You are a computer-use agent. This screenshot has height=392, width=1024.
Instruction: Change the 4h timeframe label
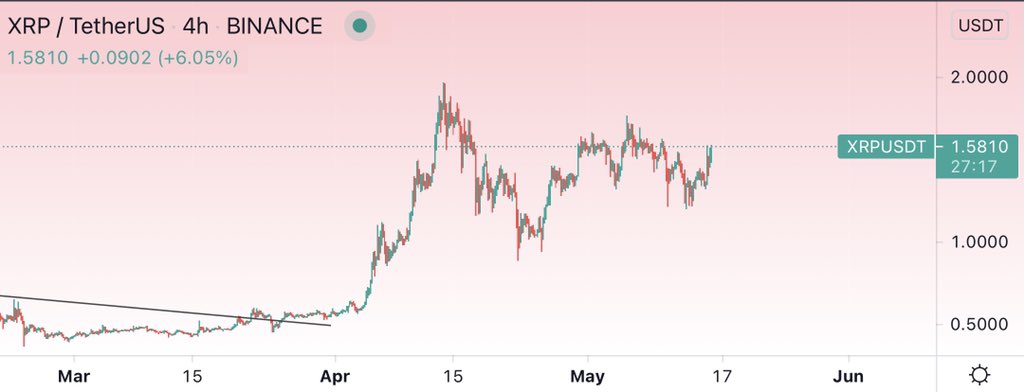pos(196,26)
